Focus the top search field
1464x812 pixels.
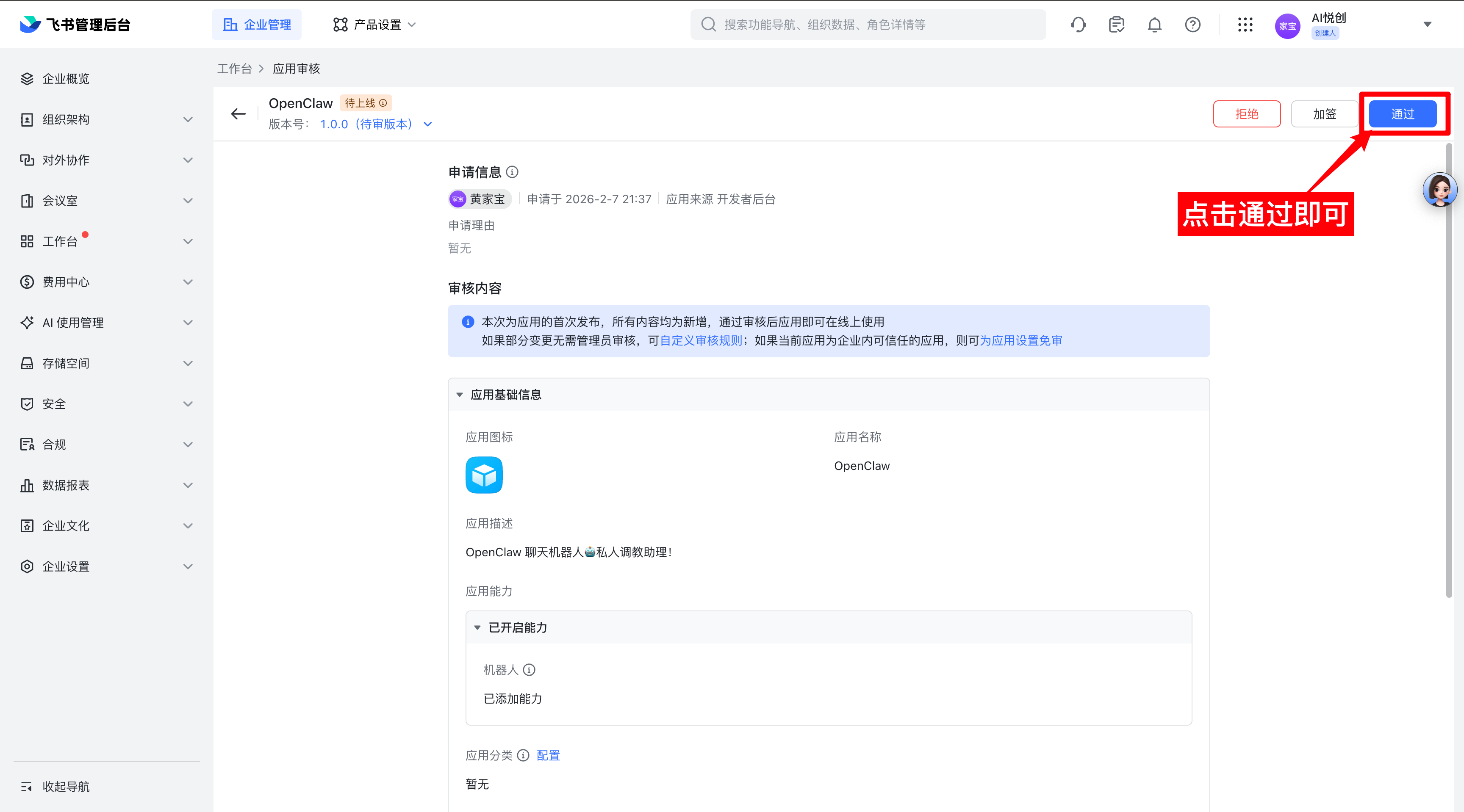pos(868,25)
